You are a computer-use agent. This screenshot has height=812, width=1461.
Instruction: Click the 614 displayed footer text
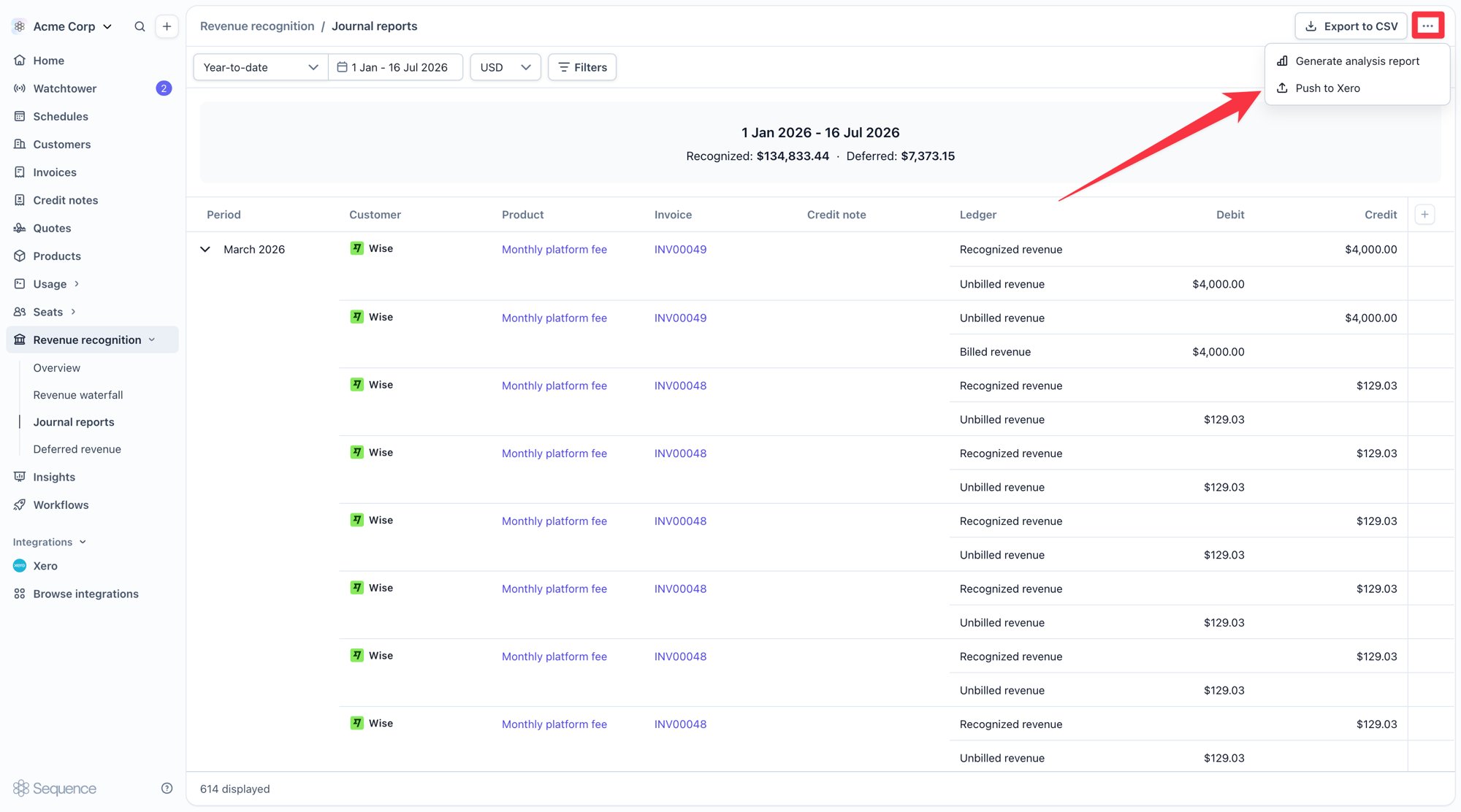tap(234, 789)
